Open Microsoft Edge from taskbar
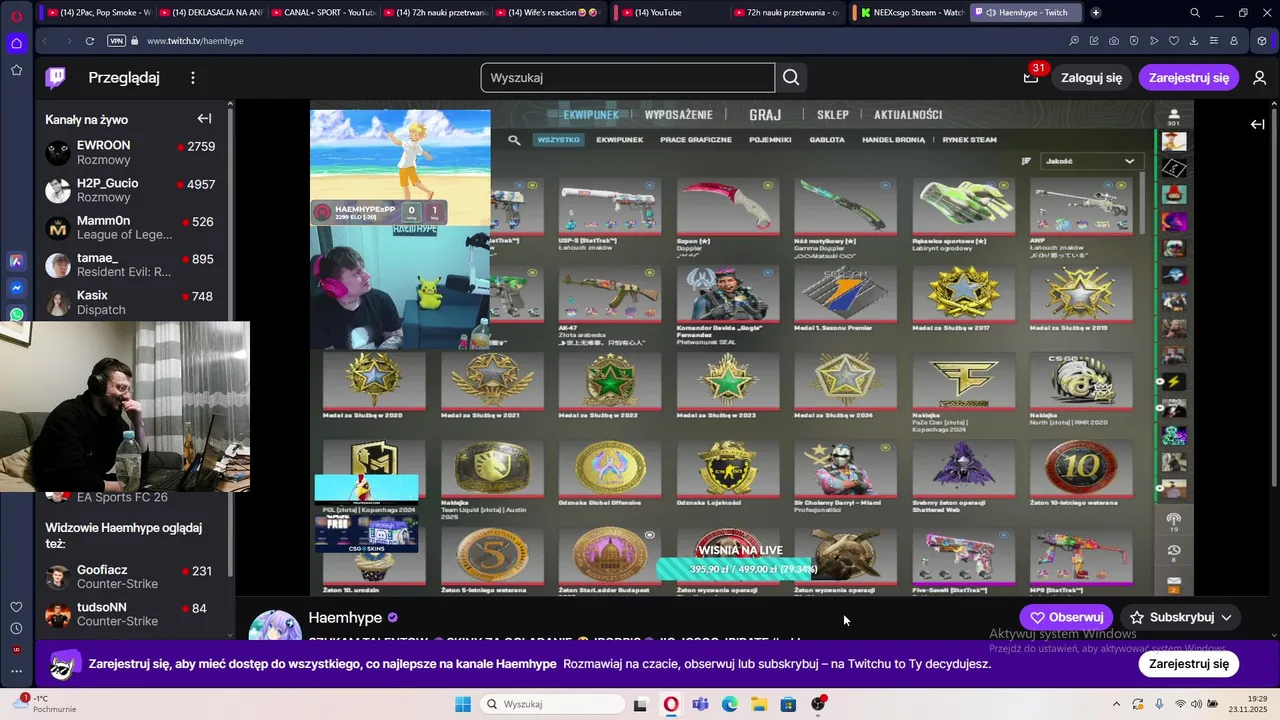1280x720 pixels. pos(730,704)
